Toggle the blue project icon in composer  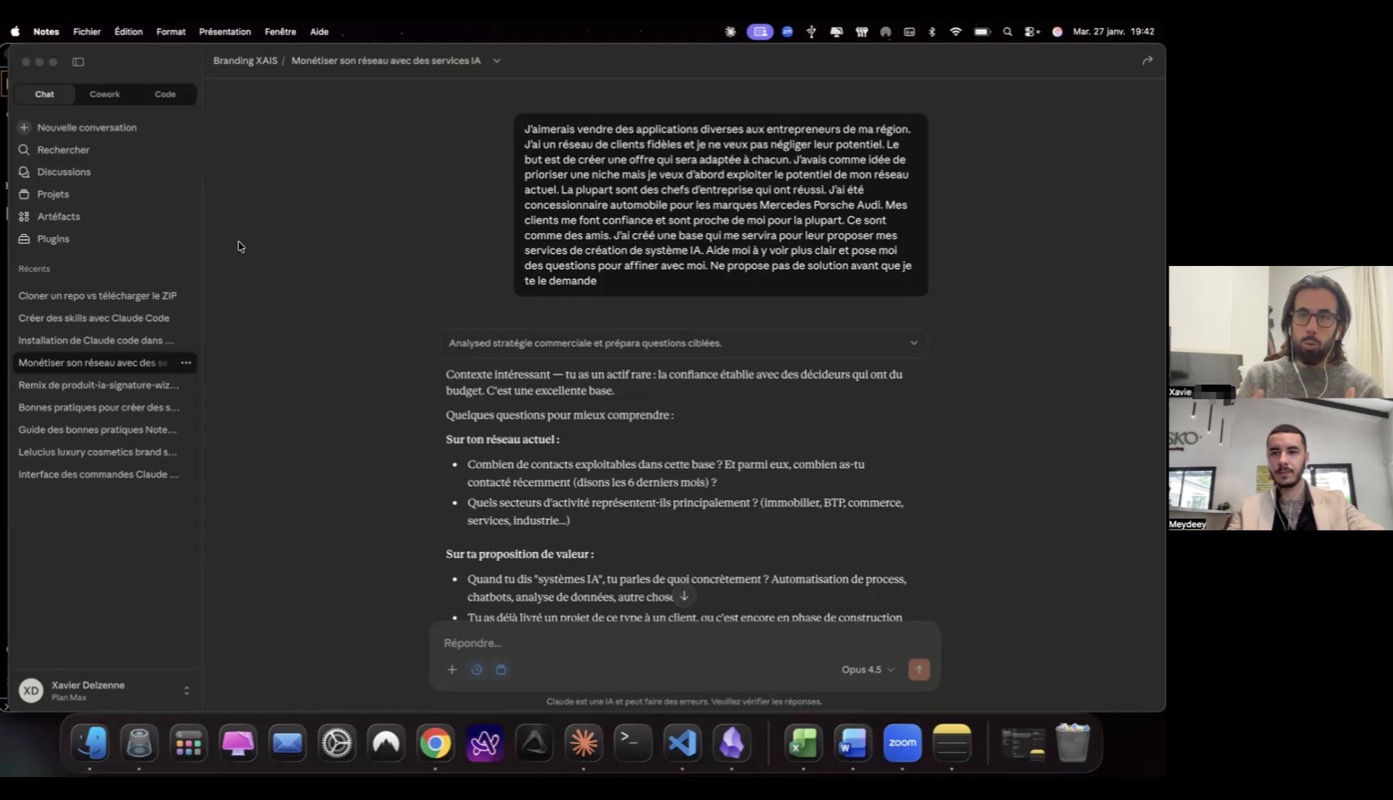501,670
